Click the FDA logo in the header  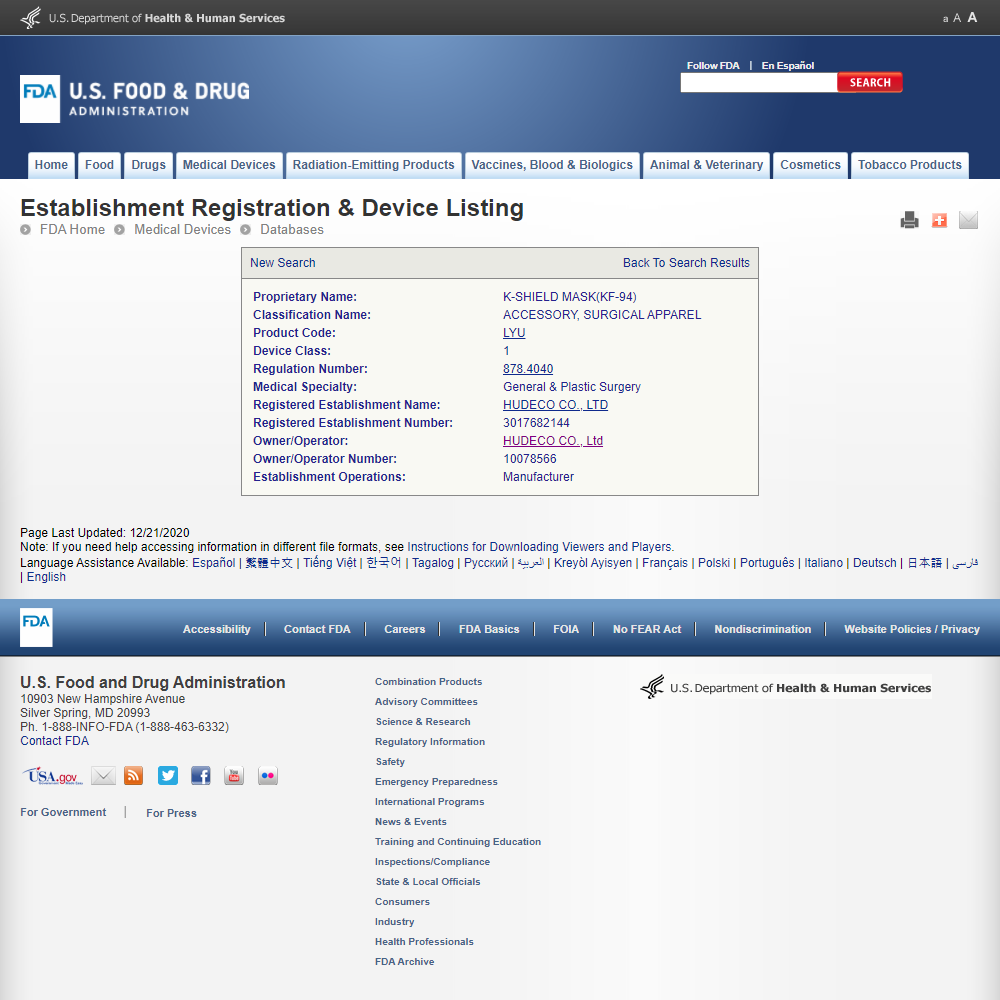coord(135,99)
